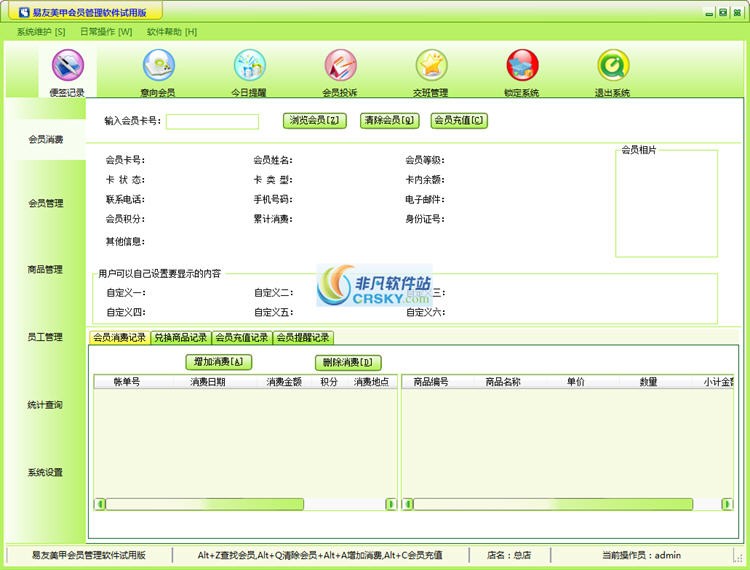Switch to the 会员提醒记录 tab
This screenshot has width=750, height=570.
click(303, 338)
